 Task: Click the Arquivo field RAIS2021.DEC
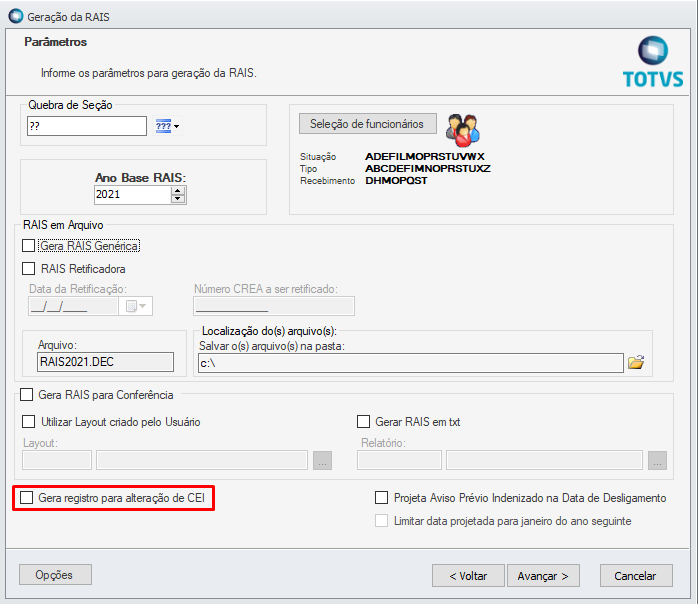pyautogui.click(x=106, y=362)
